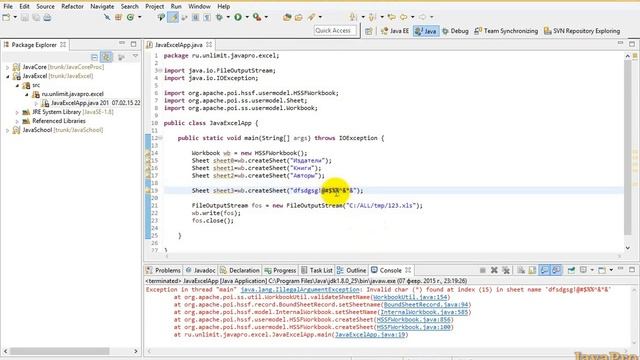This screenshot has width=640, height=360.
Task: Switch to Debug perspective
Action: click(x=455, y=31)
